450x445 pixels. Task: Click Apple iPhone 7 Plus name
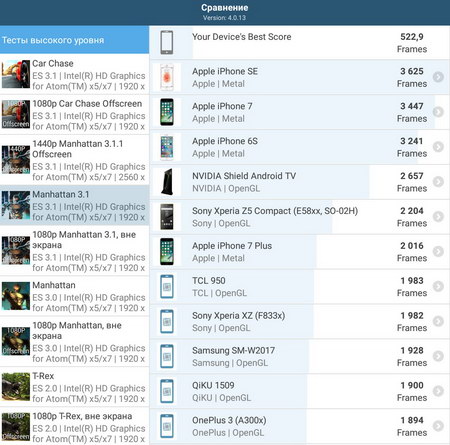[232, 246]
